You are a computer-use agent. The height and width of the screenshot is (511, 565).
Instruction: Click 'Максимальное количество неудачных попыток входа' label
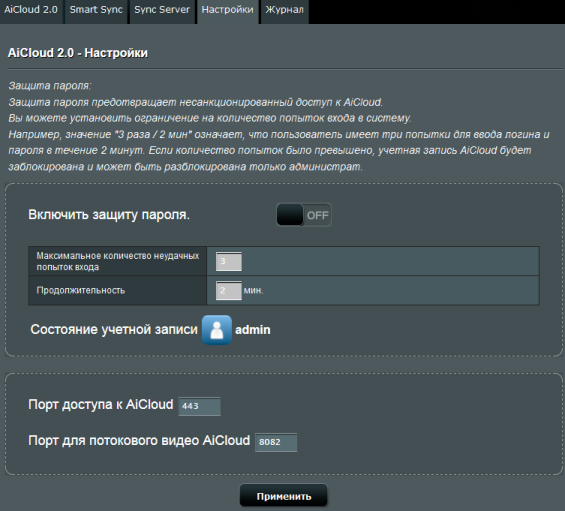click(x=117, y=261)
